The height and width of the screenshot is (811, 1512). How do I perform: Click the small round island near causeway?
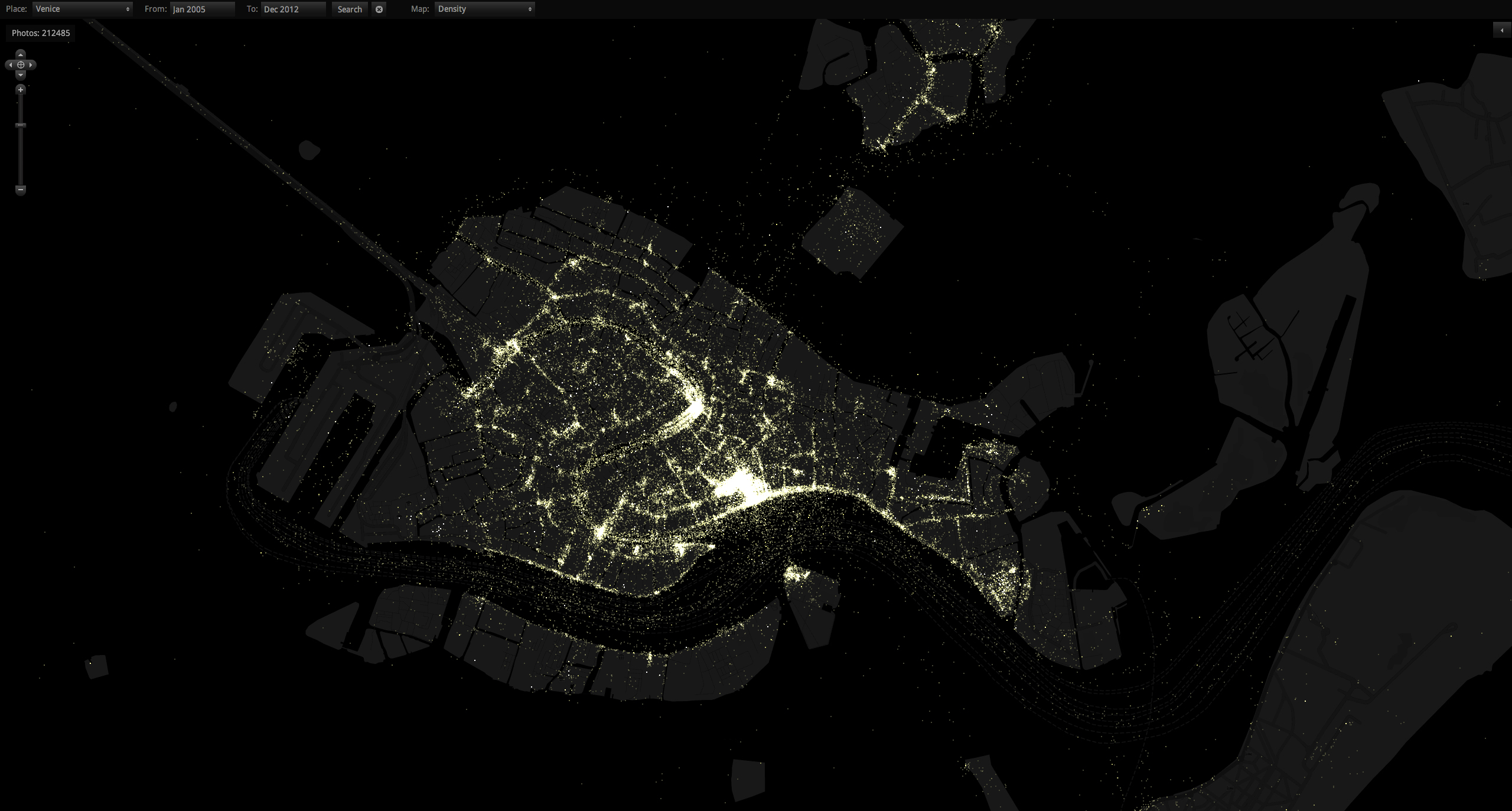pos(308,150)
